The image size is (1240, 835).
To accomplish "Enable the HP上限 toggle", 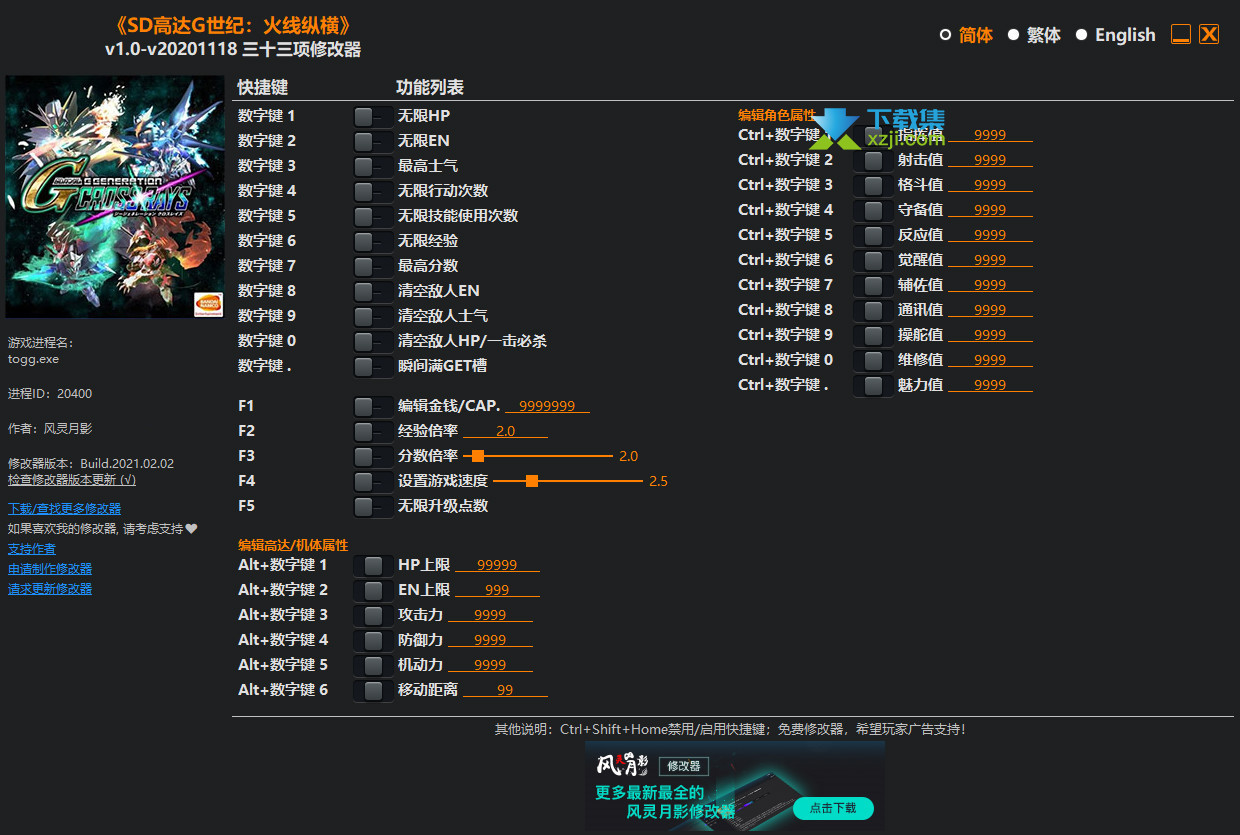I will point(373,565).
